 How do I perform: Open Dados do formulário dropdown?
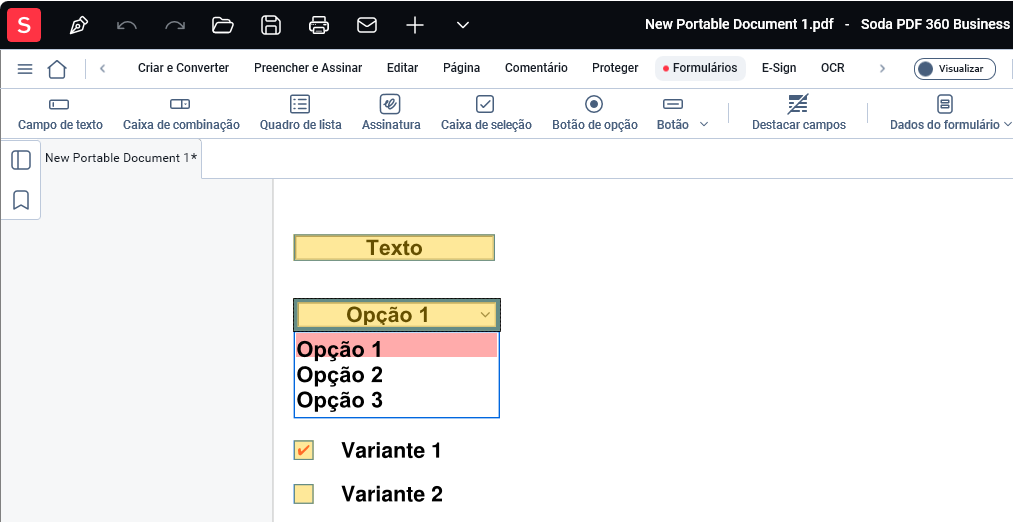pyautogui.click(x=950, y=113)
